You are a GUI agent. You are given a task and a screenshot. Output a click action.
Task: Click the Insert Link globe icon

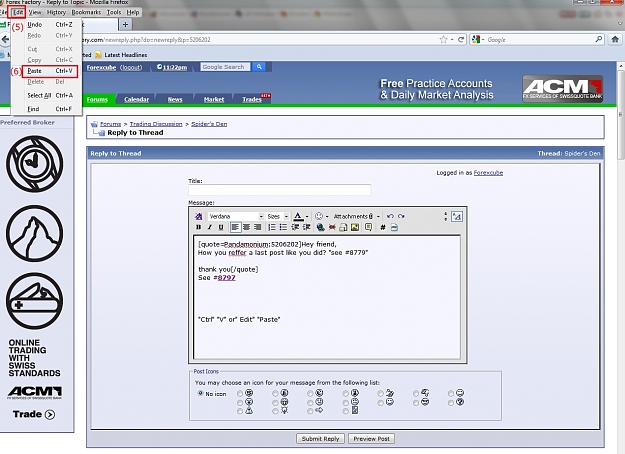(320, 227)
